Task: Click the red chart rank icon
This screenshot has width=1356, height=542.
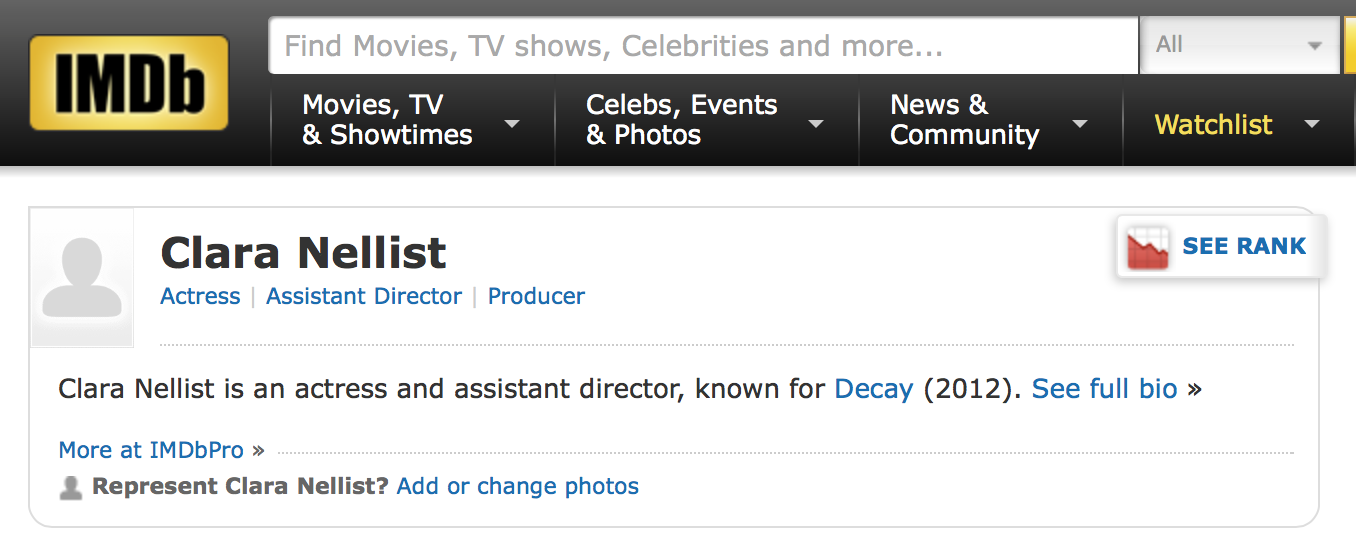Action: [x=1148, y=248]
